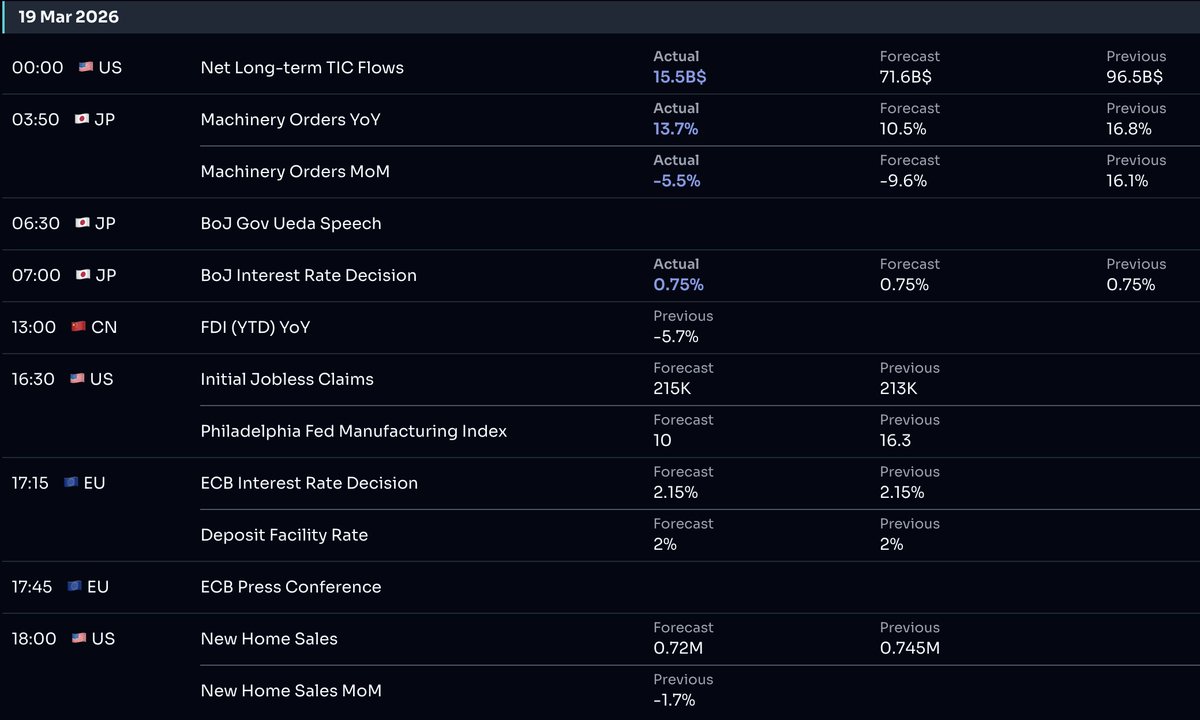Select the Philadelphia Fed Manufacturing Index event
1200x720 pixels.
[x=353, y=431]
